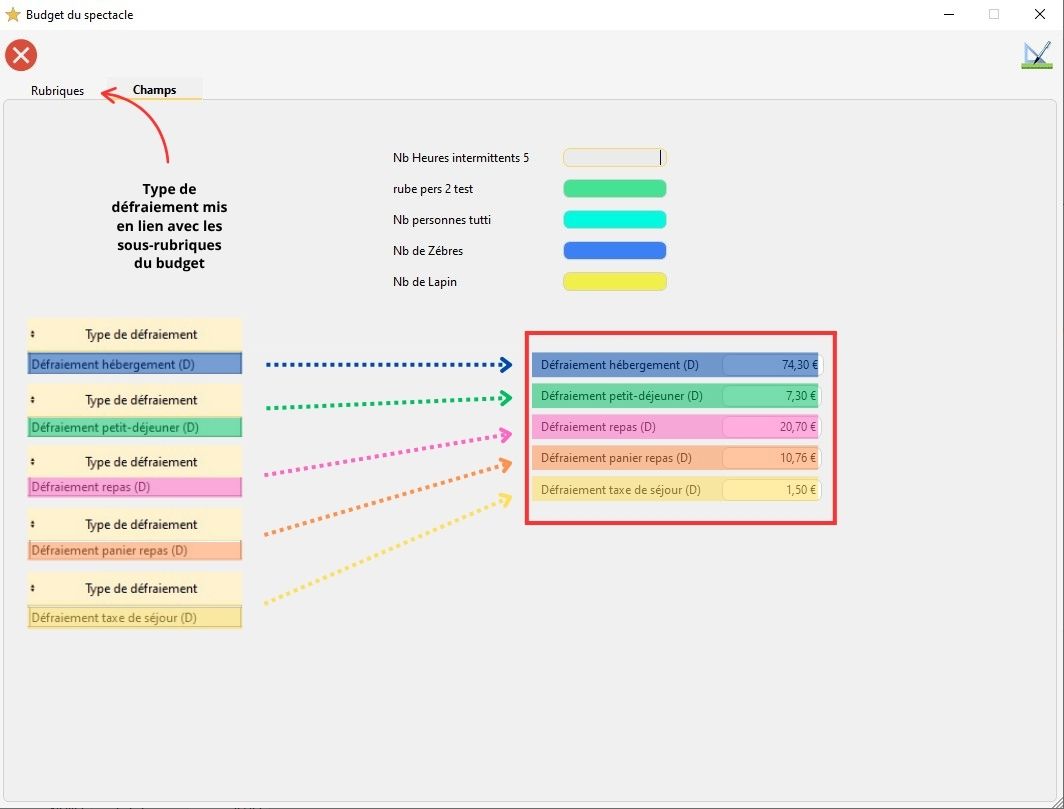Expand Type de défraiement header above repas field
Image resolution: width=1064 pixels, height=809 pixels.
(x=141, y=462)
